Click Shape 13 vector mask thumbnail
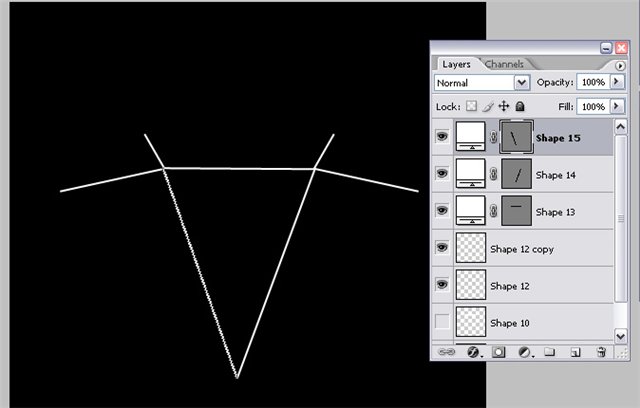Image resolution: width=640 pixels, height=408 pixels. 516,211
